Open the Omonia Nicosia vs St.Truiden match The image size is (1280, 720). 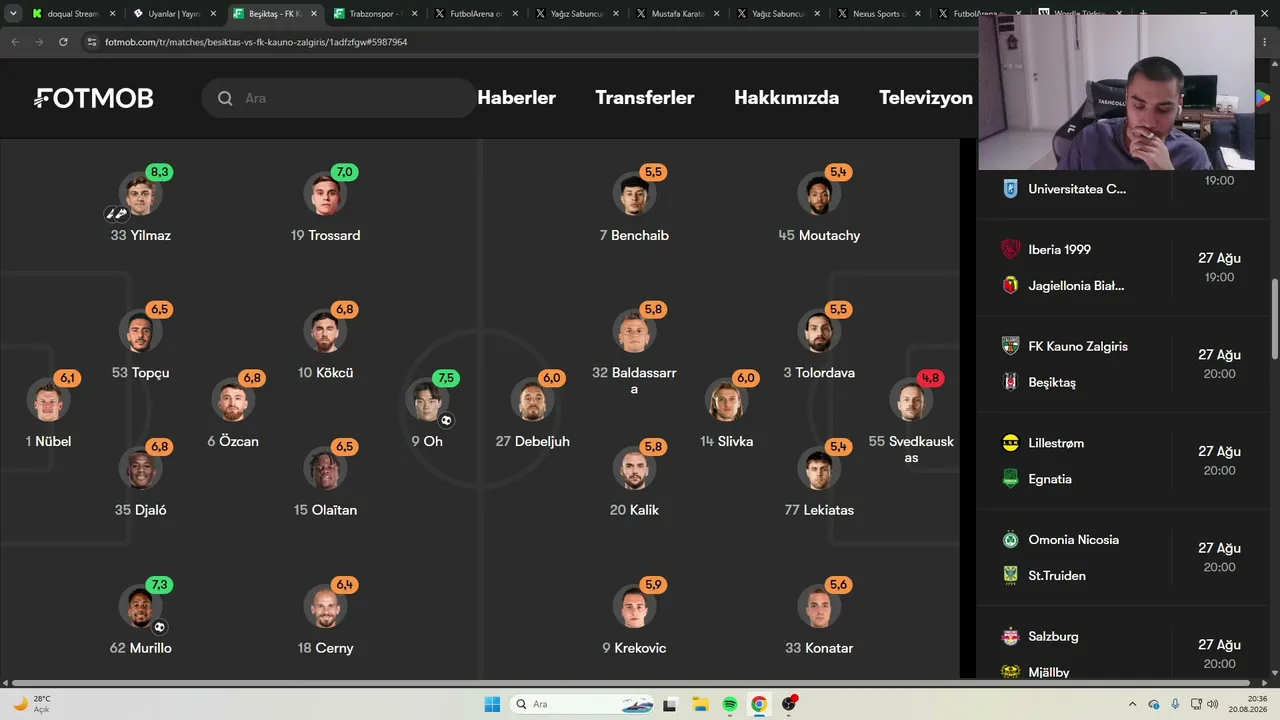point(1122,558)
